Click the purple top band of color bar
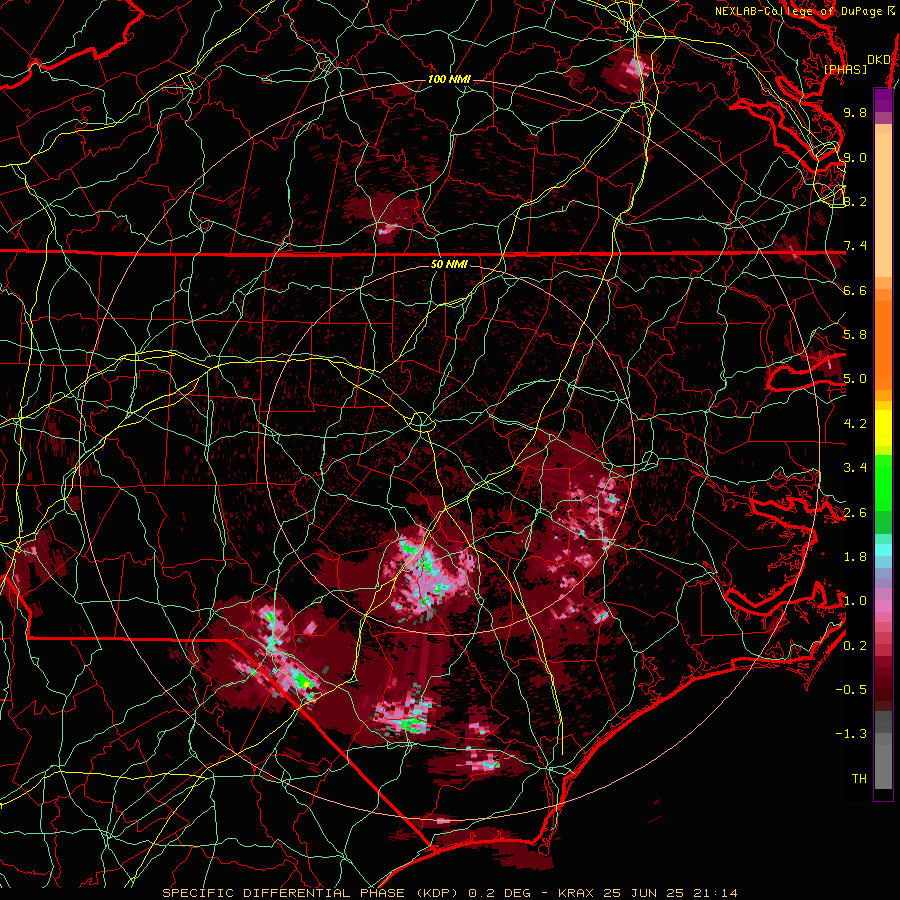Image resolution: width=900 pixels, height=900 pixels. (x=883, y=100)
